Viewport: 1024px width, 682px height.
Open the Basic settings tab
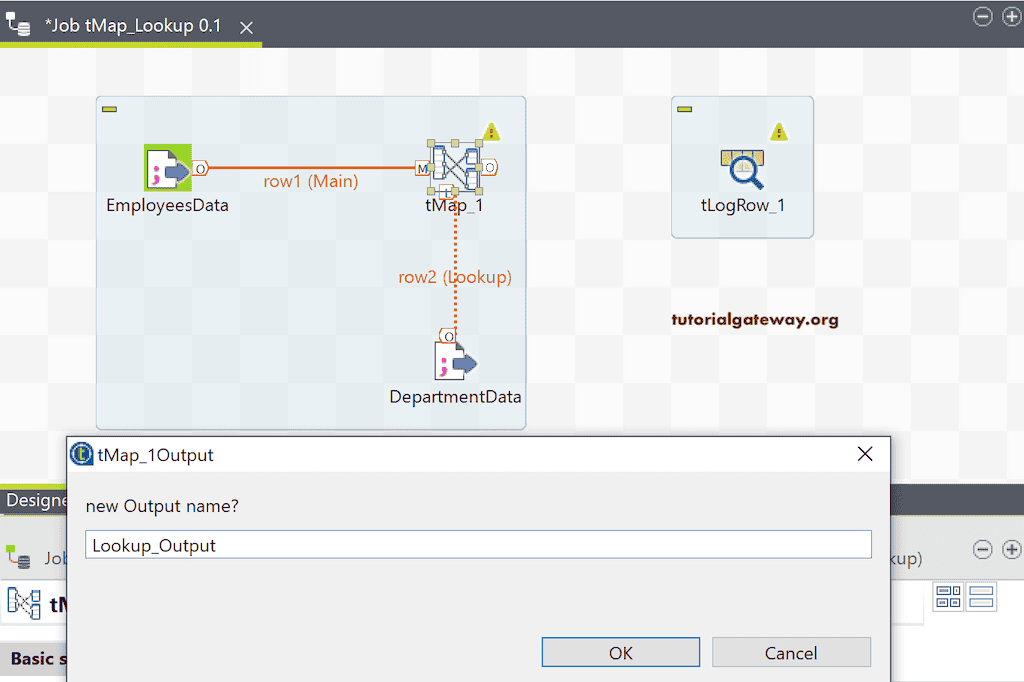(x=33, y=659)
